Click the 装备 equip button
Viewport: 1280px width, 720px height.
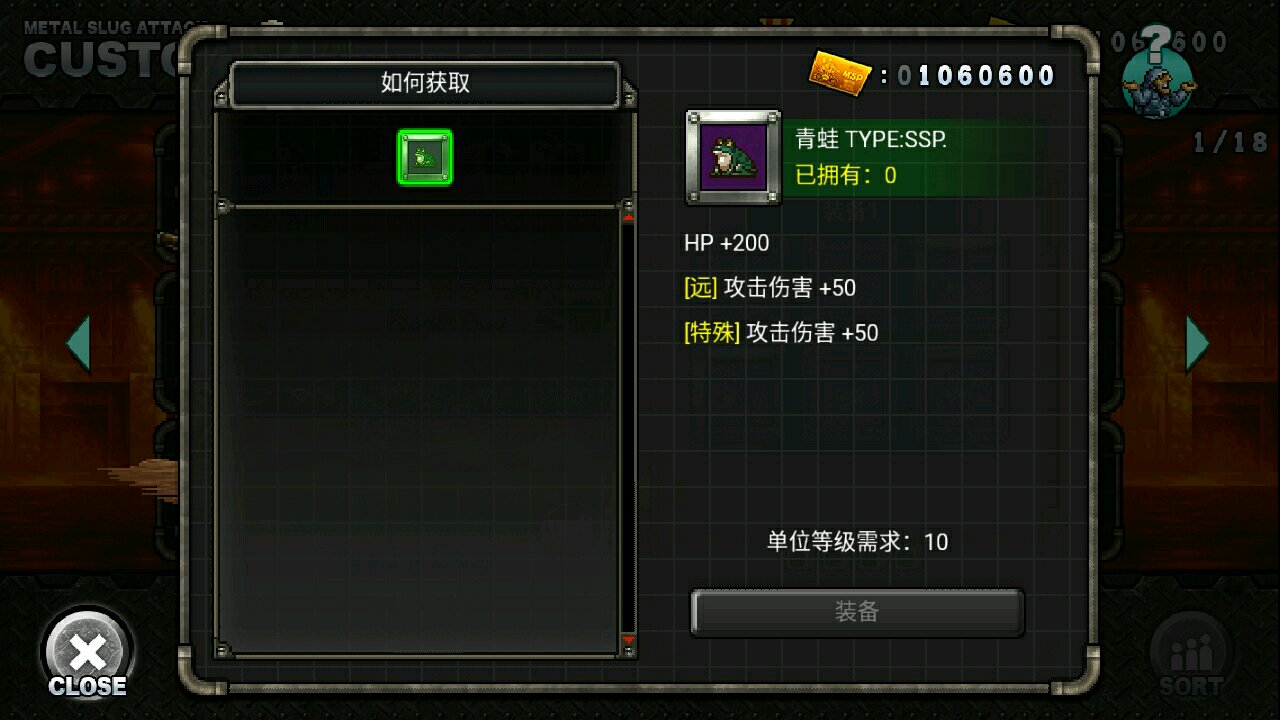[857, 612]
